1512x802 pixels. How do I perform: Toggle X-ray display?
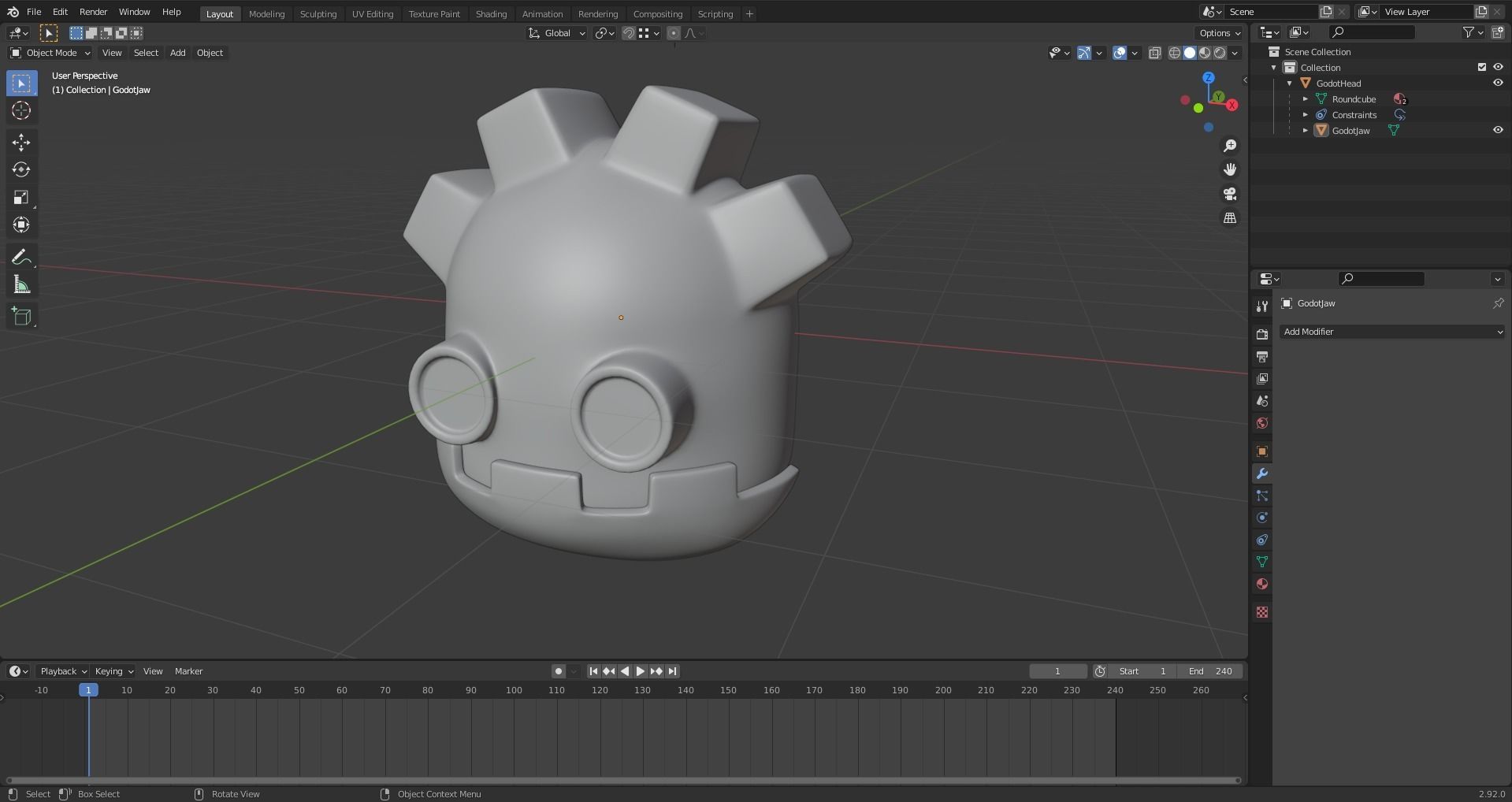1154,53
